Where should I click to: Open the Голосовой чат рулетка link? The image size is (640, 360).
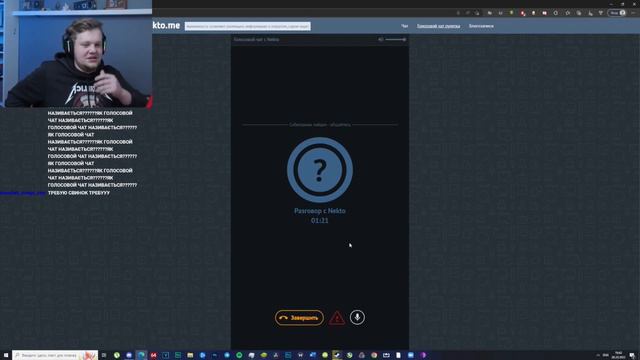438,26
